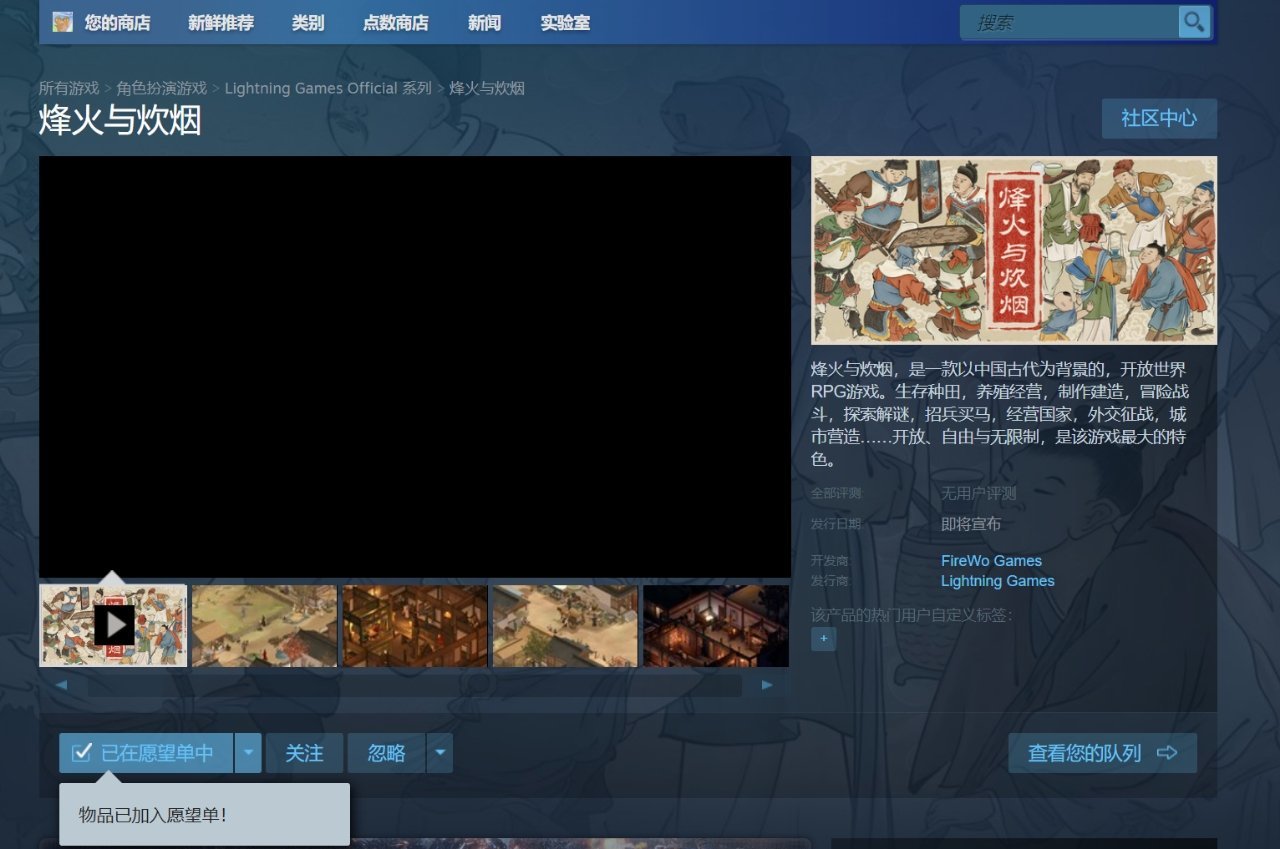Select the fifth screenshot thumbnail of night building
Image resolution: width=1280 pixels, height=849 pixels.
(716, 625)
